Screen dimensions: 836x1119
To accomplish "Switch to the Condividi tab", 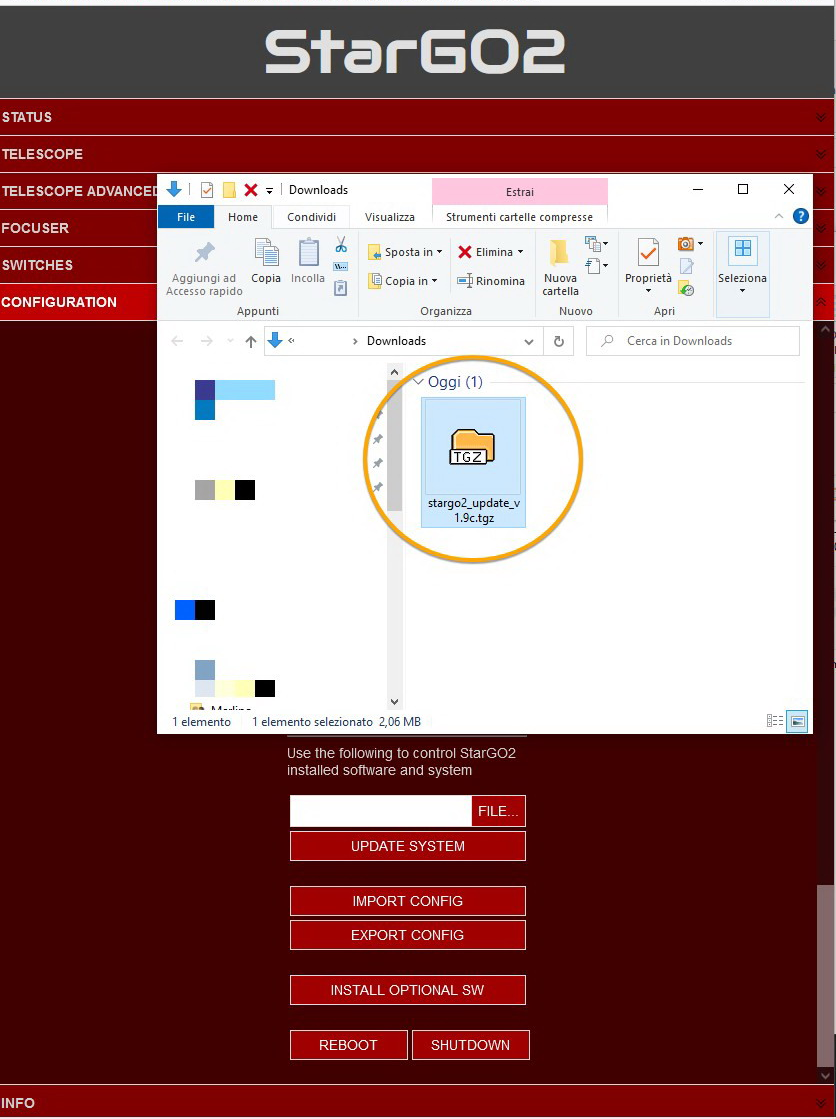I will (311, 217).
